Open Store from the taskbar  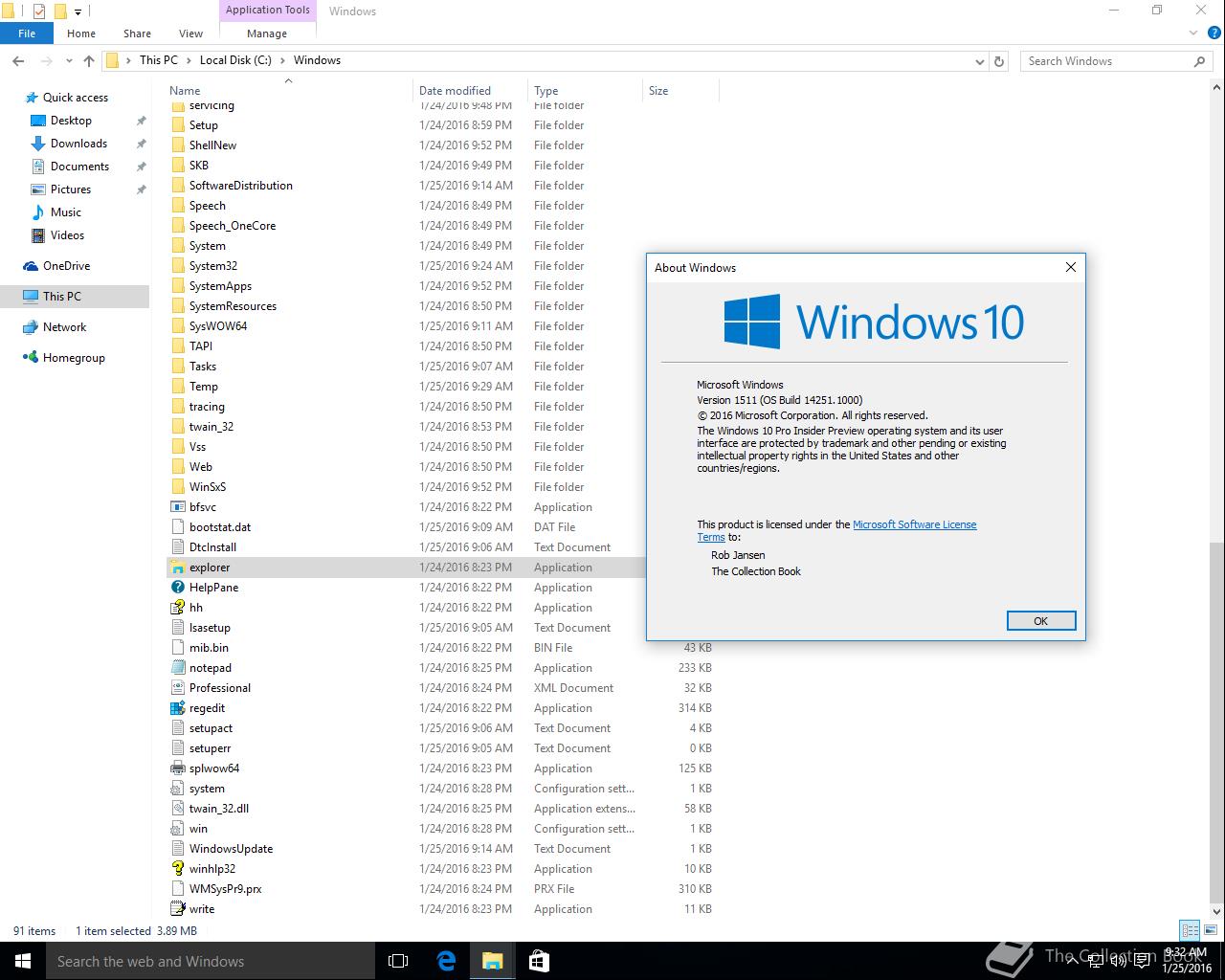tap(539, 961)
